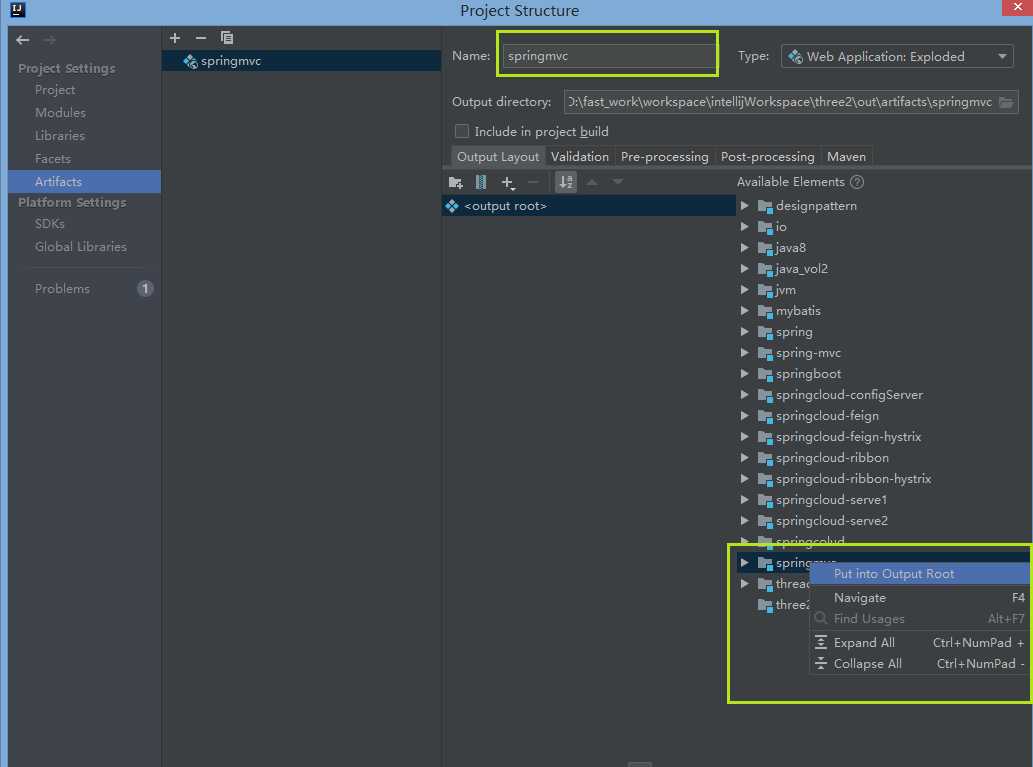Viewport: 1033px width, 767px height.
Task: Check Include in project build
Action: click(x=462, y=131)
